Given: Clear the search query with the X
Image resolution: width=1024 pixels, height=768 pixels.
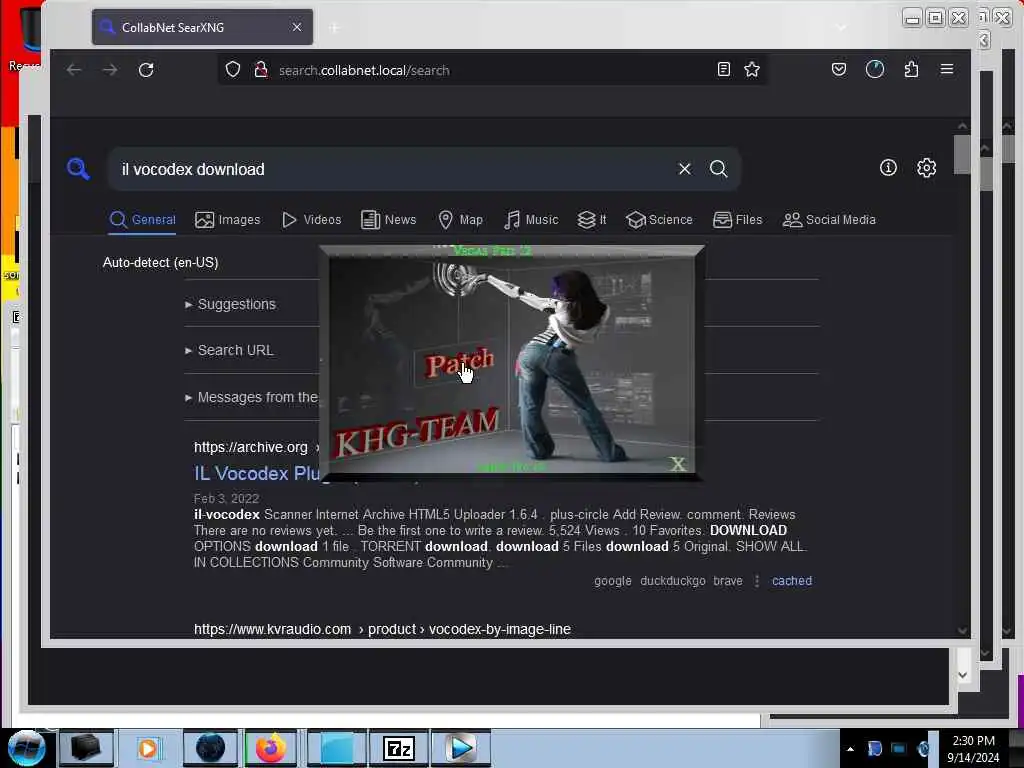Looking at the screenshot, I should (684, 169).
